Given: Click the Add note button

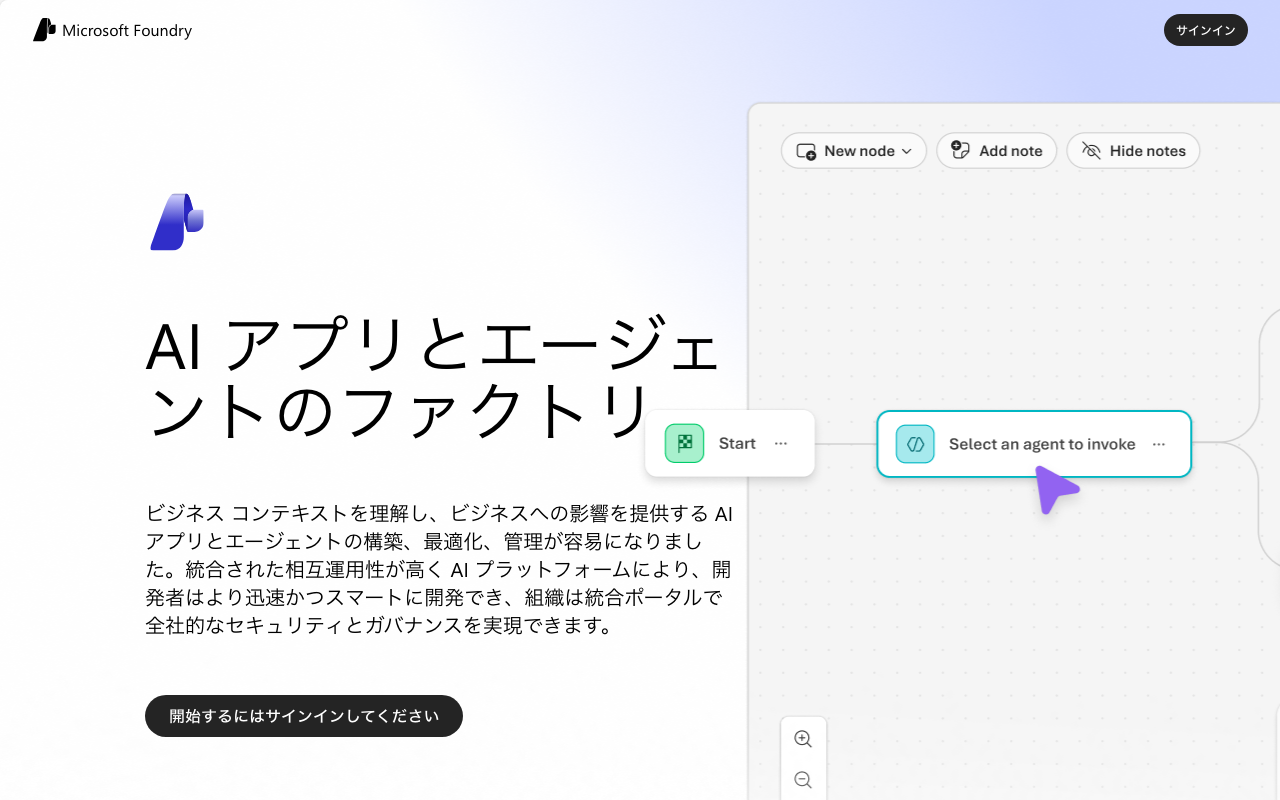Looking at the screenshot, I should pyautogui.click(x=996, y=151).
